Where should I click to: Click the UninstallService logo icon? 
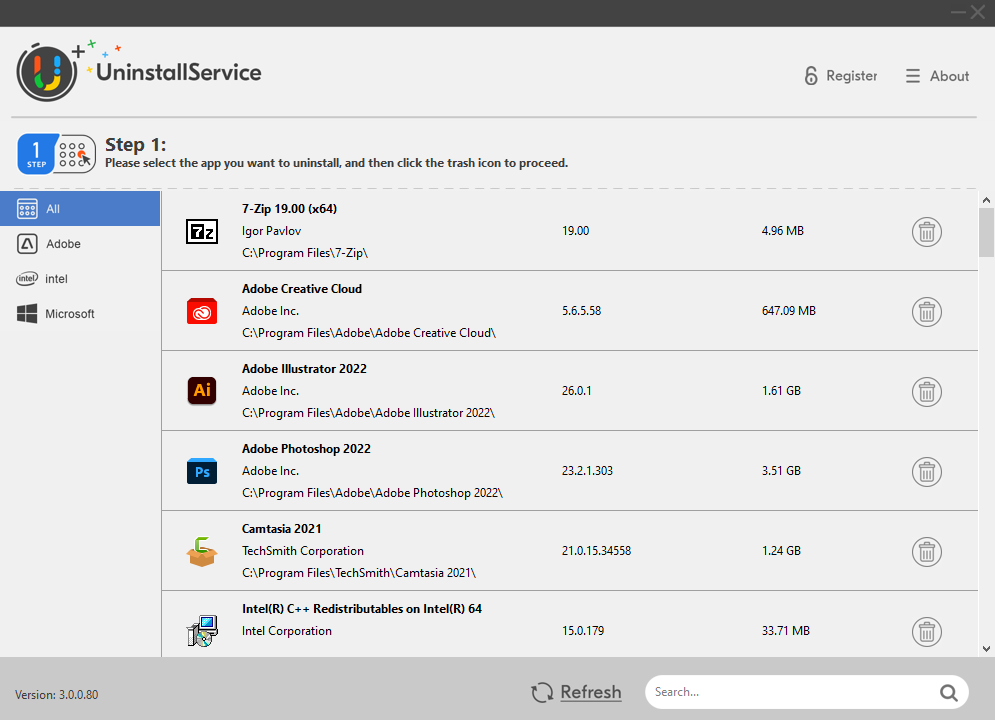[x=47, y=72]
